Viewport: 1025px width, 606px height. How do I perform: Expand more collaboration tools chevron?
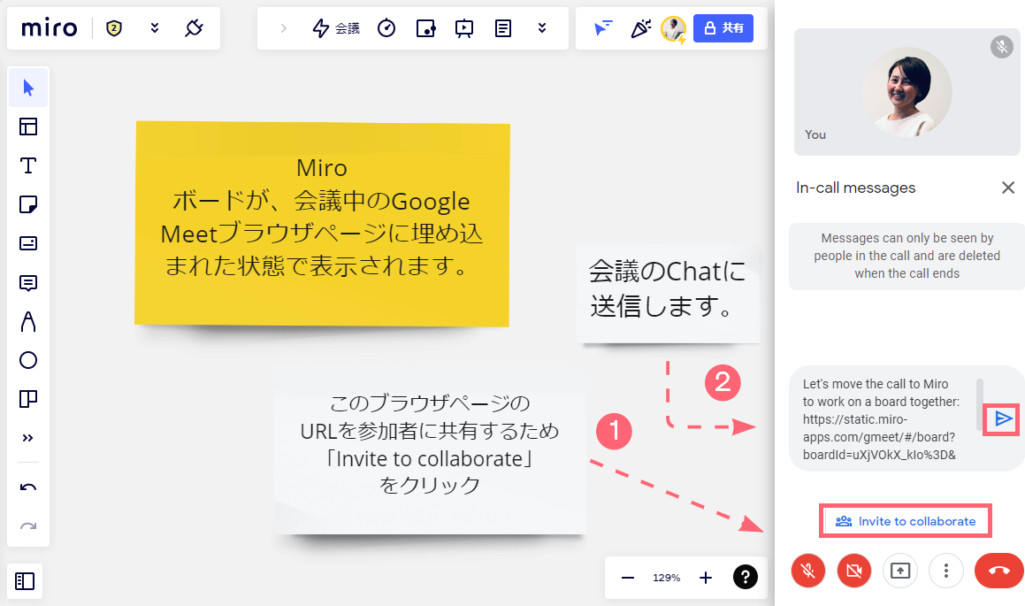click(542, 28)
